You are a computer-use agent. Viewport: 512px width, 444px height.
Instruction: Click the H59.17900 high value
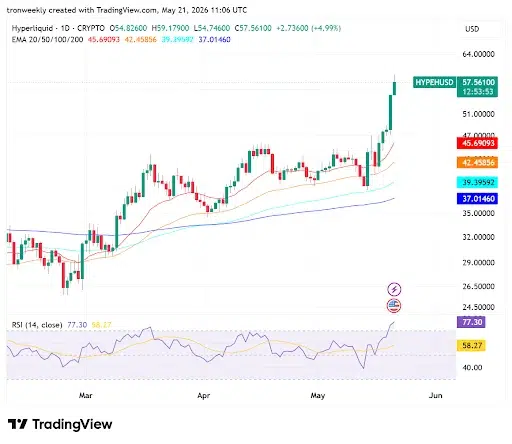click(170, 28)
